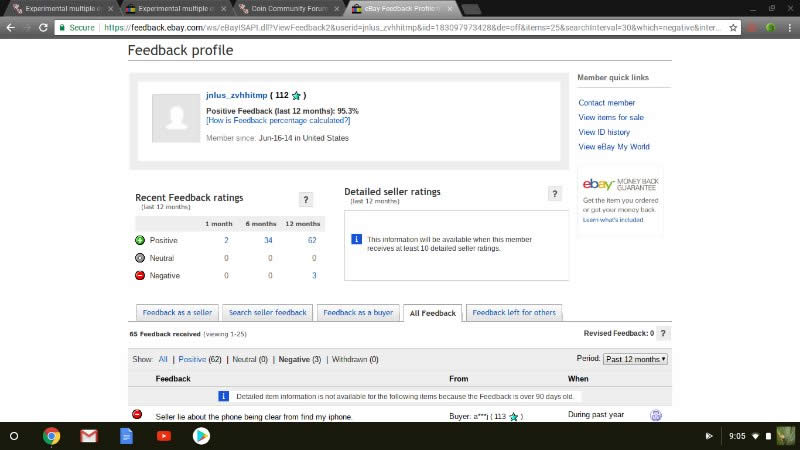The image size is (800, 450).
Task: Click the Negative (3) filter
Action: (299, 360)
